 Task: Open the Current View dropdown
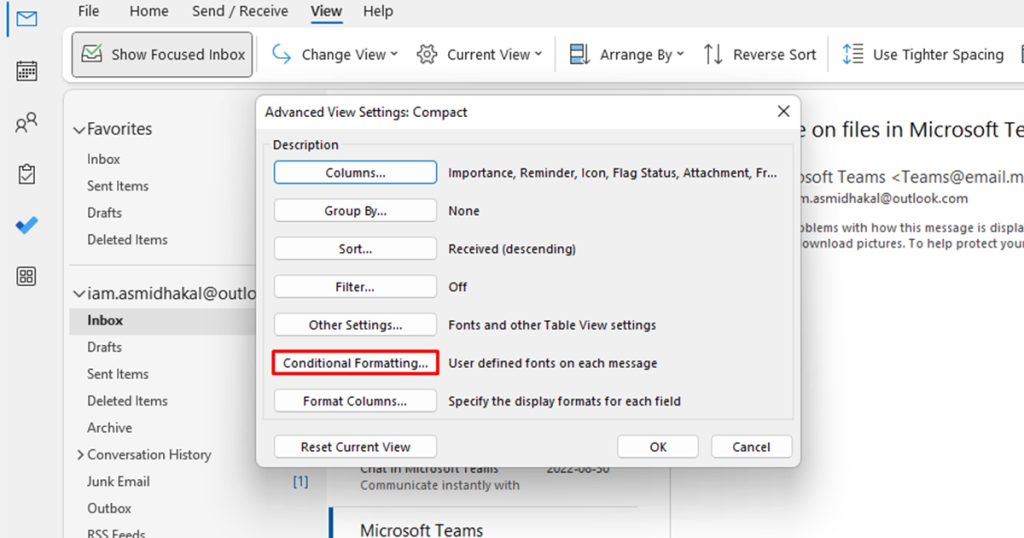(480, 55)
